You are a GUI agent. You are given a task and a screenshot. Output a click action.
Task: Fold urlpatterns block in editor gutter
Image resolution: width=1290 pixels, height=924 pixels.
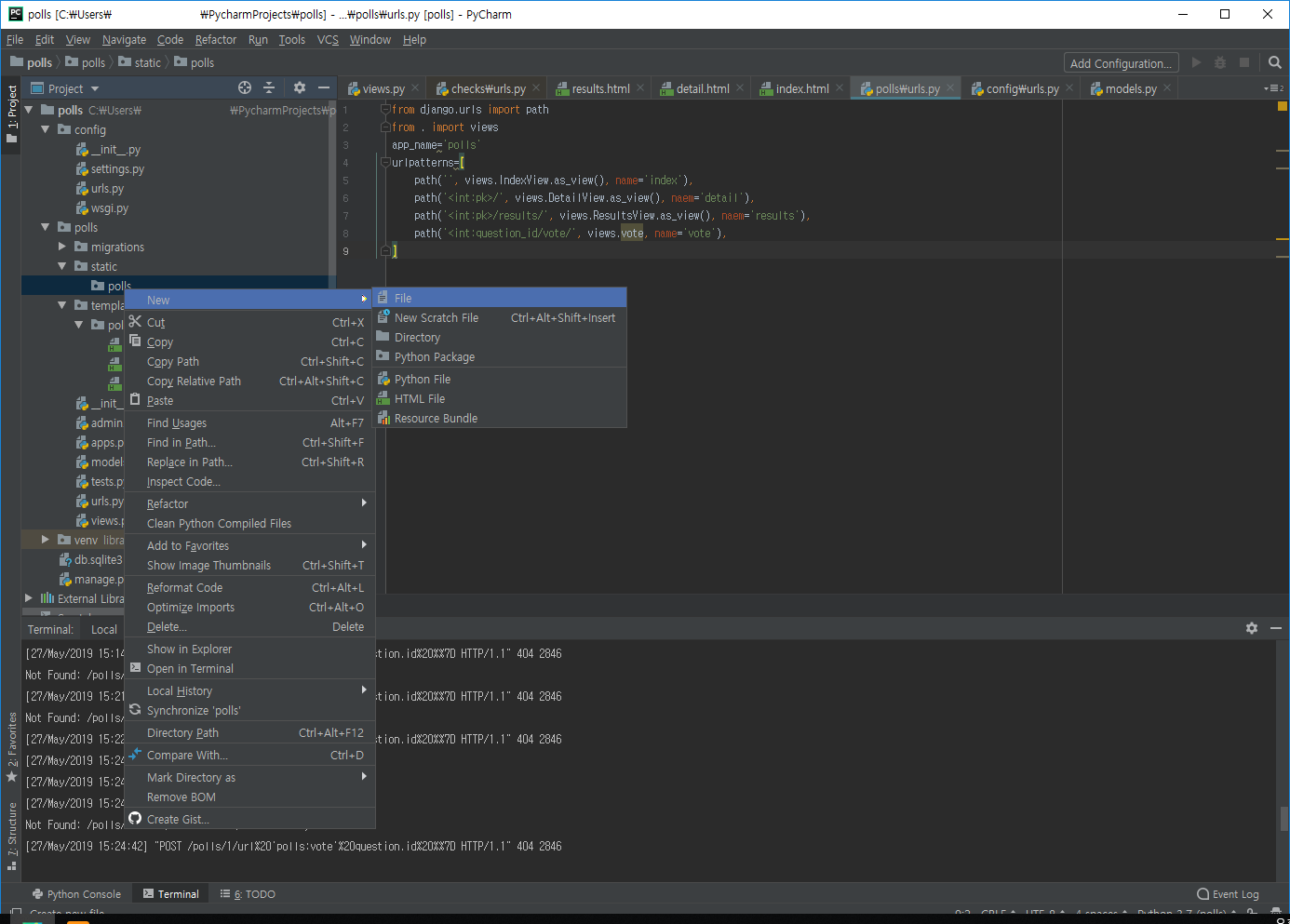(385, 162)
